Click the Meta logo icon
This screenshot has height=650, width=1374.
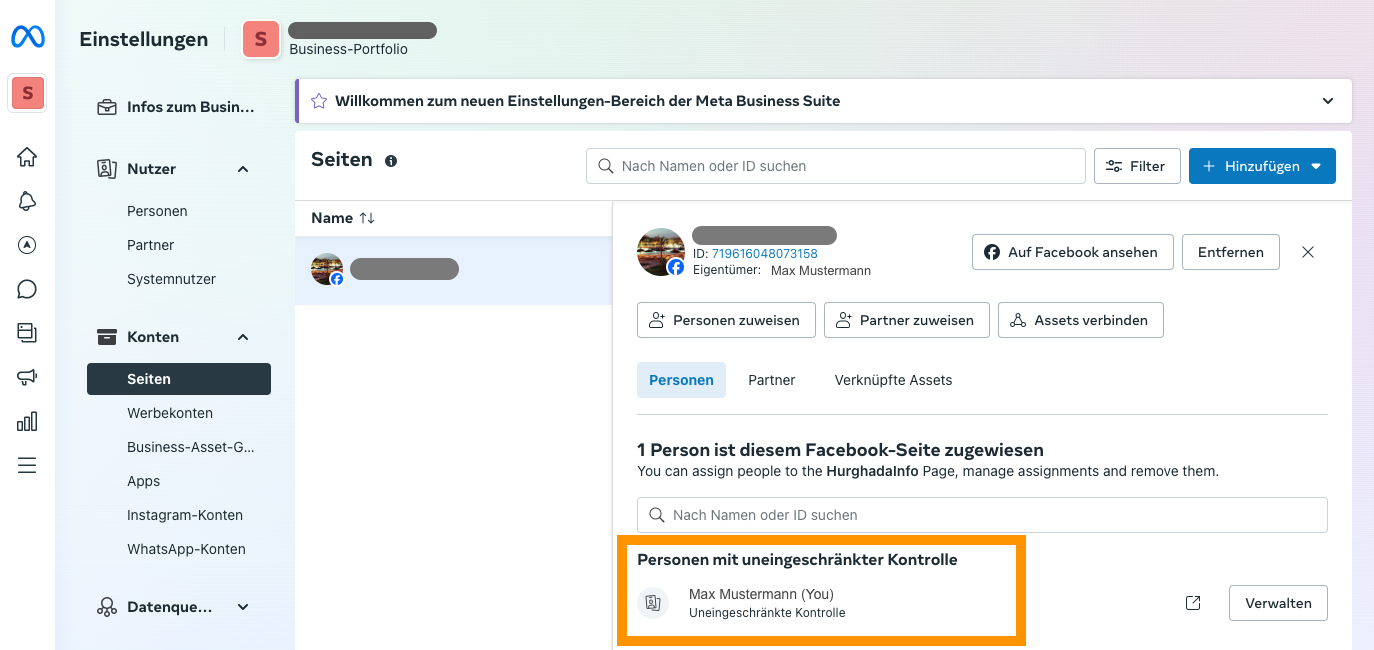[x=27, y=38]
